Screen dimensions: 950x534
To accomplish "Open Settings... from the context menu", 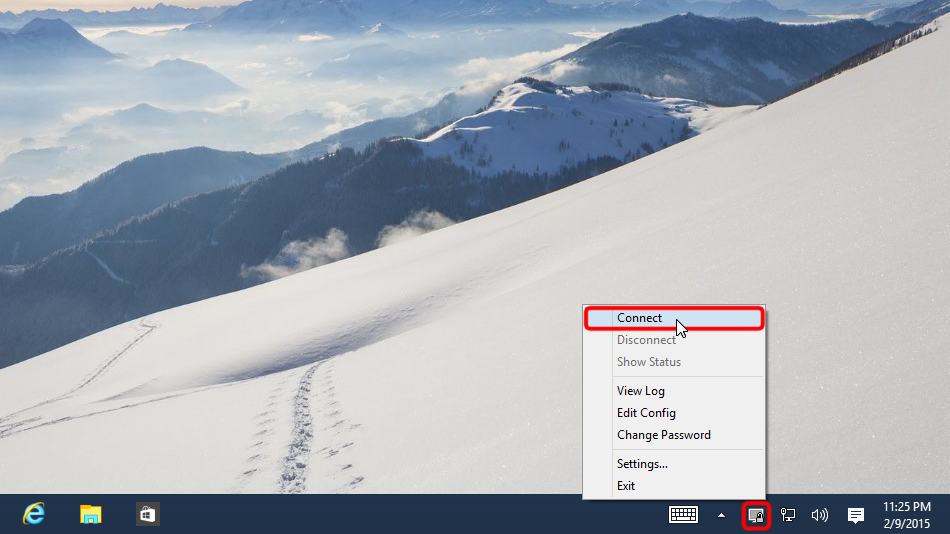I will (642, 464).
